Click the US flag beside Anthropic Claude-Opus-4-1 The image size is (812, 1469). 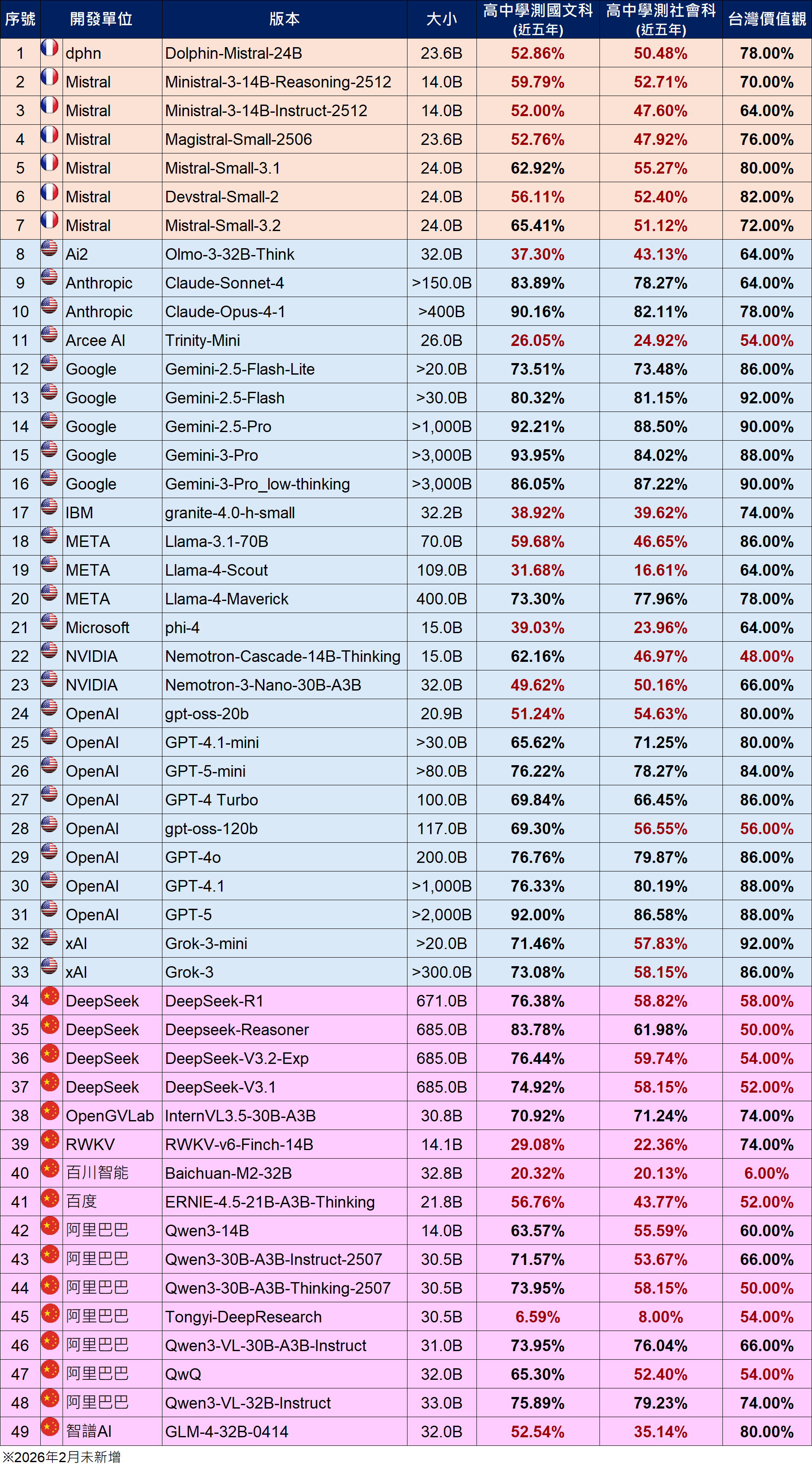click(50, 311)
